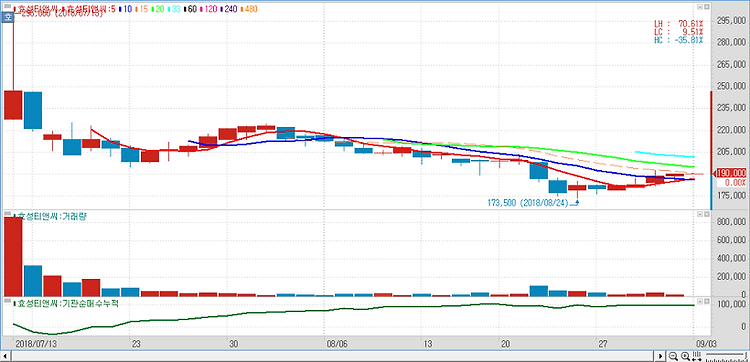750x362 pixels.
Task: Click the 27 date axis label
Action: (604, 343)
